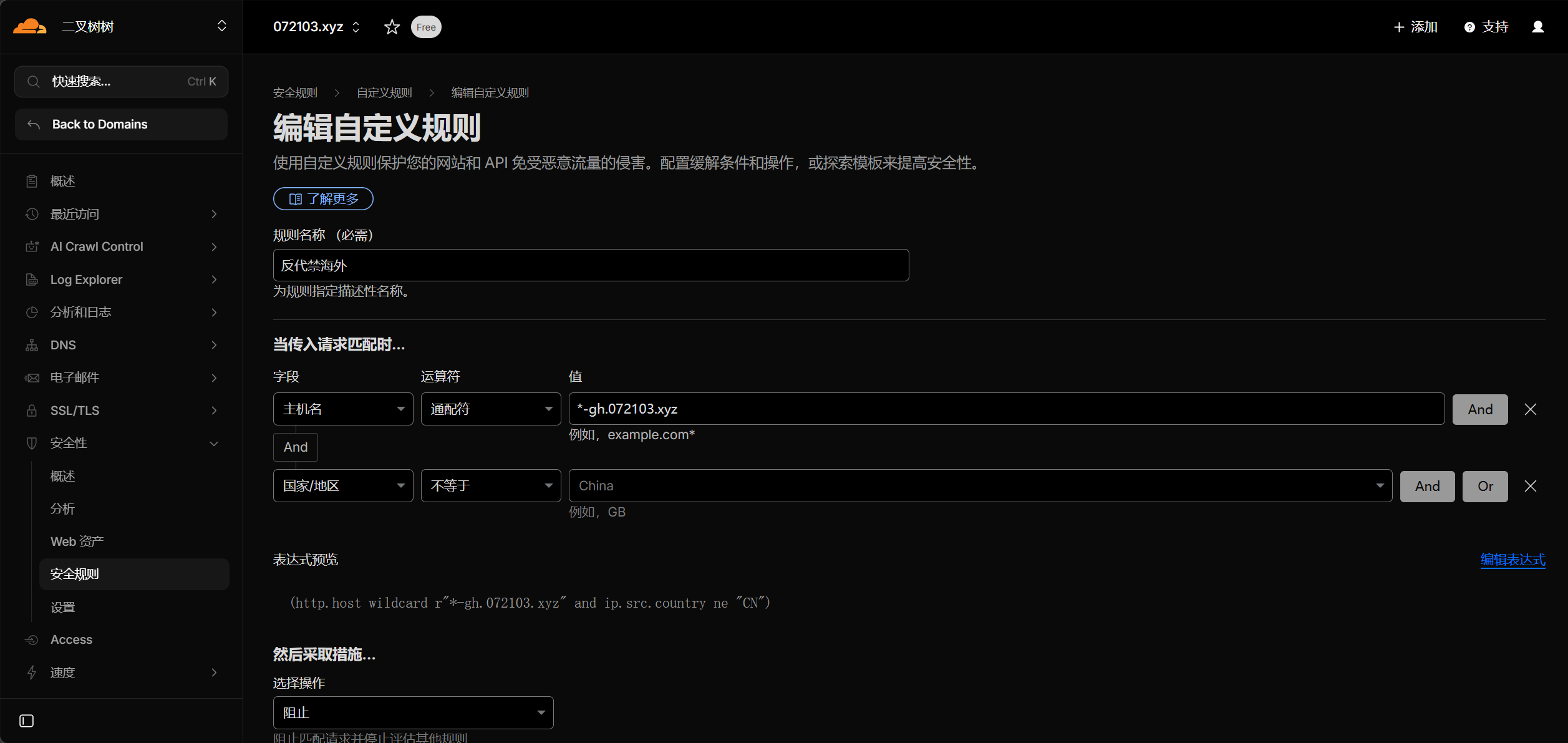Click the rule name input field

tap(590, 266)
